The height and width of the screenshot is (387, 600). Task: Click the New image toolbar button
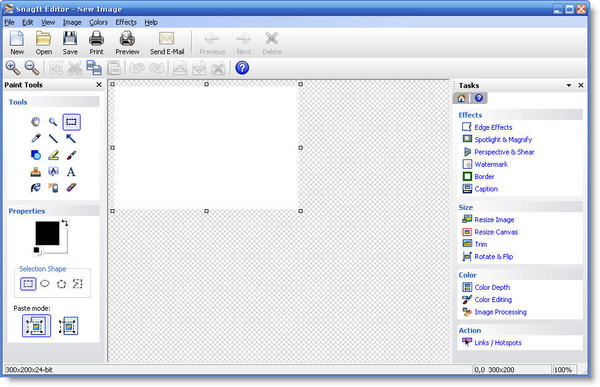pos(17,43)
